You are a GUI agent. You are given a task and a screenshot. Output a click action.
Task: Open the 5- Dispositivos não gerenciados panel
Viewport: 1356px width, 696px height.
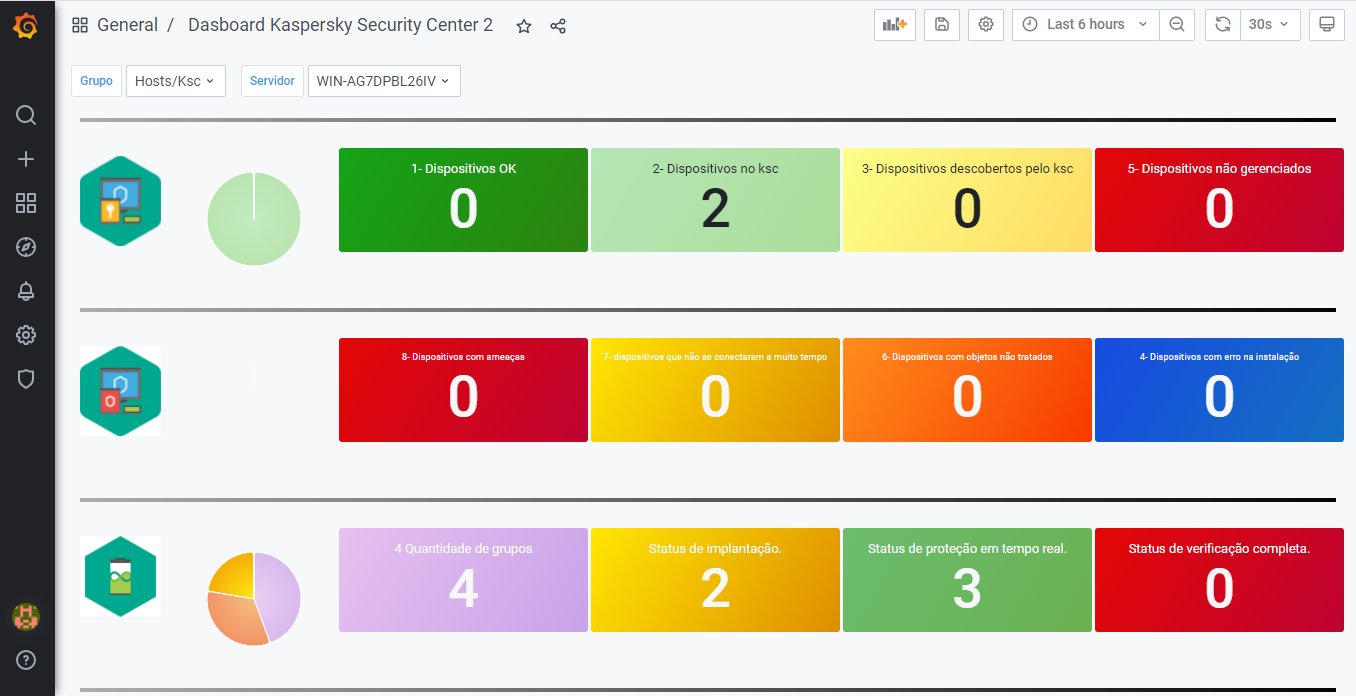coord(1219,200)
